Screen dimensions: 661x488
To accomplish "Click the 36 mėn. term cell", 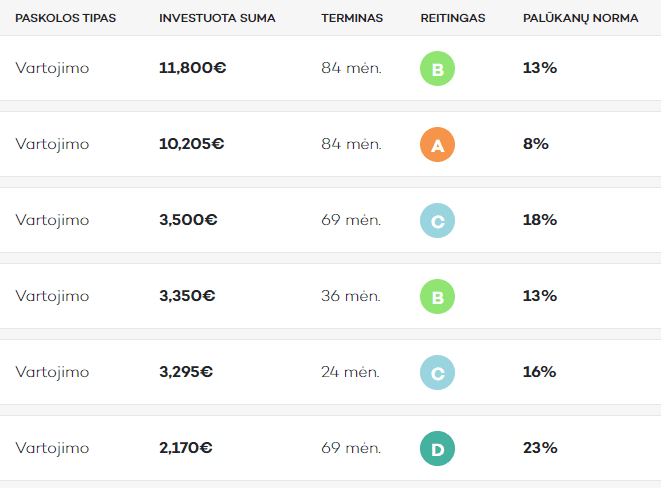I will click(x=351, y=296).
